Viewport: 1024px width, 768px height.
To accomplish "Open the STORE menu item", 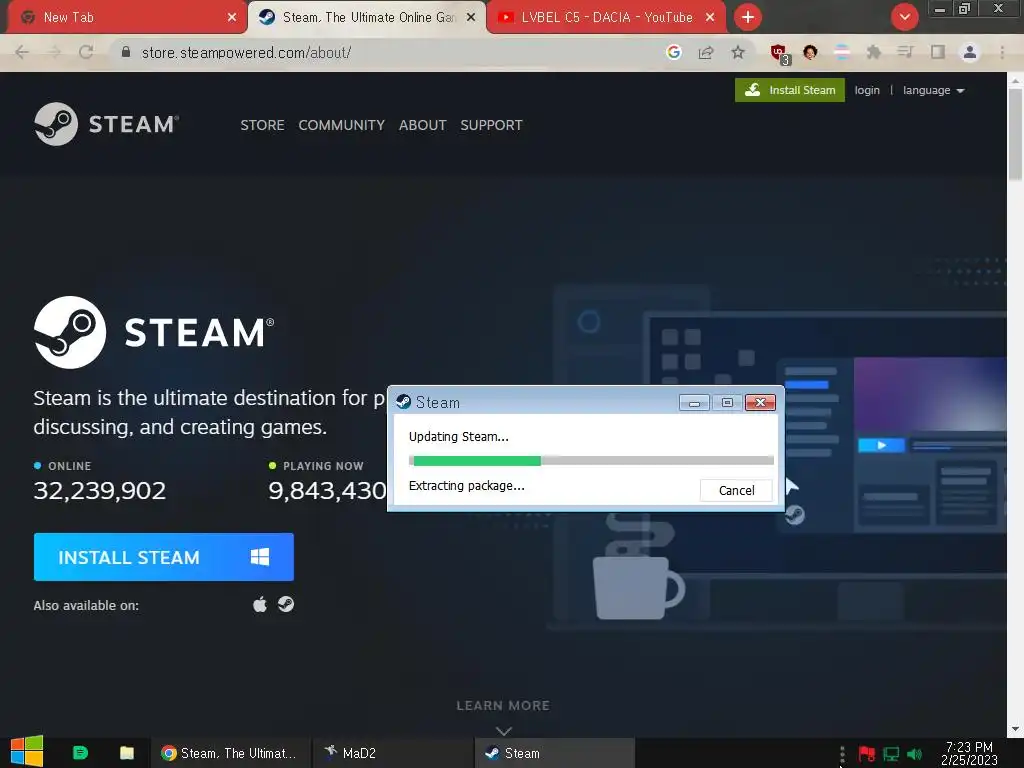I will [262, 125].
